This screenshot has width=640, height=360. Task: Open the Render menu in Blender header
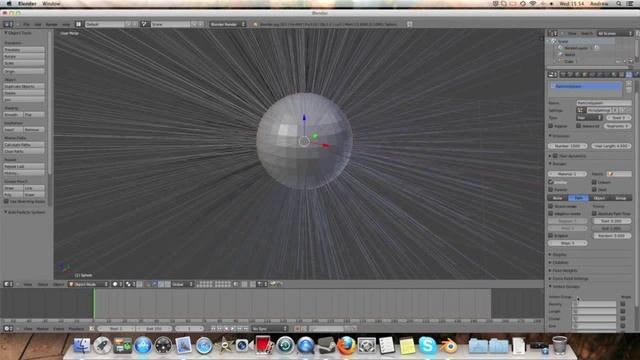(51, 24)
